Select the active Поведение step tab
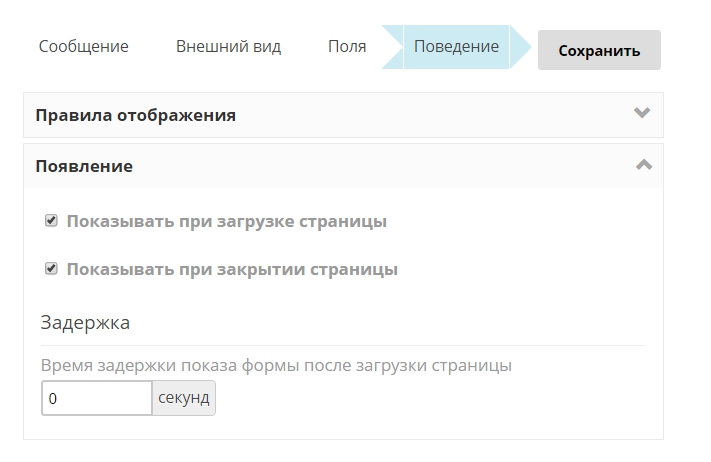 coord(456,47)
